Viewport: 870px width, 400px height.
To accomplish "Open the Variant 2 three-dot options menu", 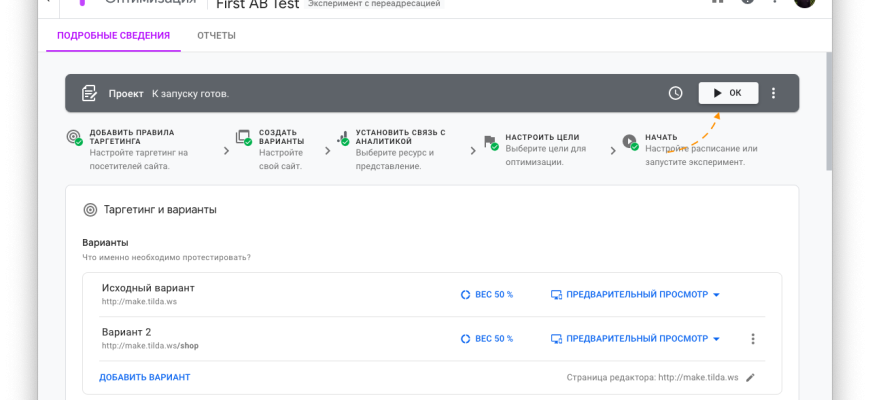I will pos(753,339).
